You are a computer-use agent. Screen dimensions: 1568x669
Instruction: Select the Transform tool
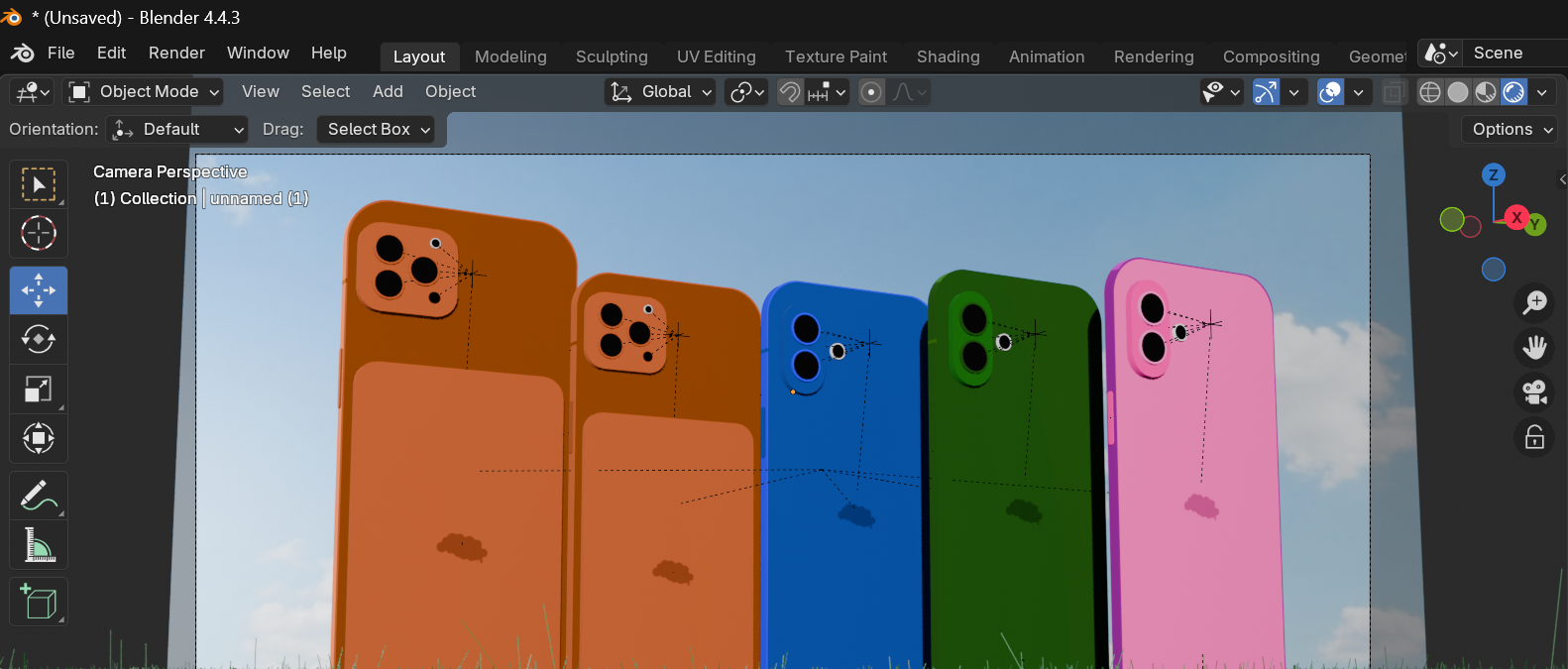coord(39,437)
